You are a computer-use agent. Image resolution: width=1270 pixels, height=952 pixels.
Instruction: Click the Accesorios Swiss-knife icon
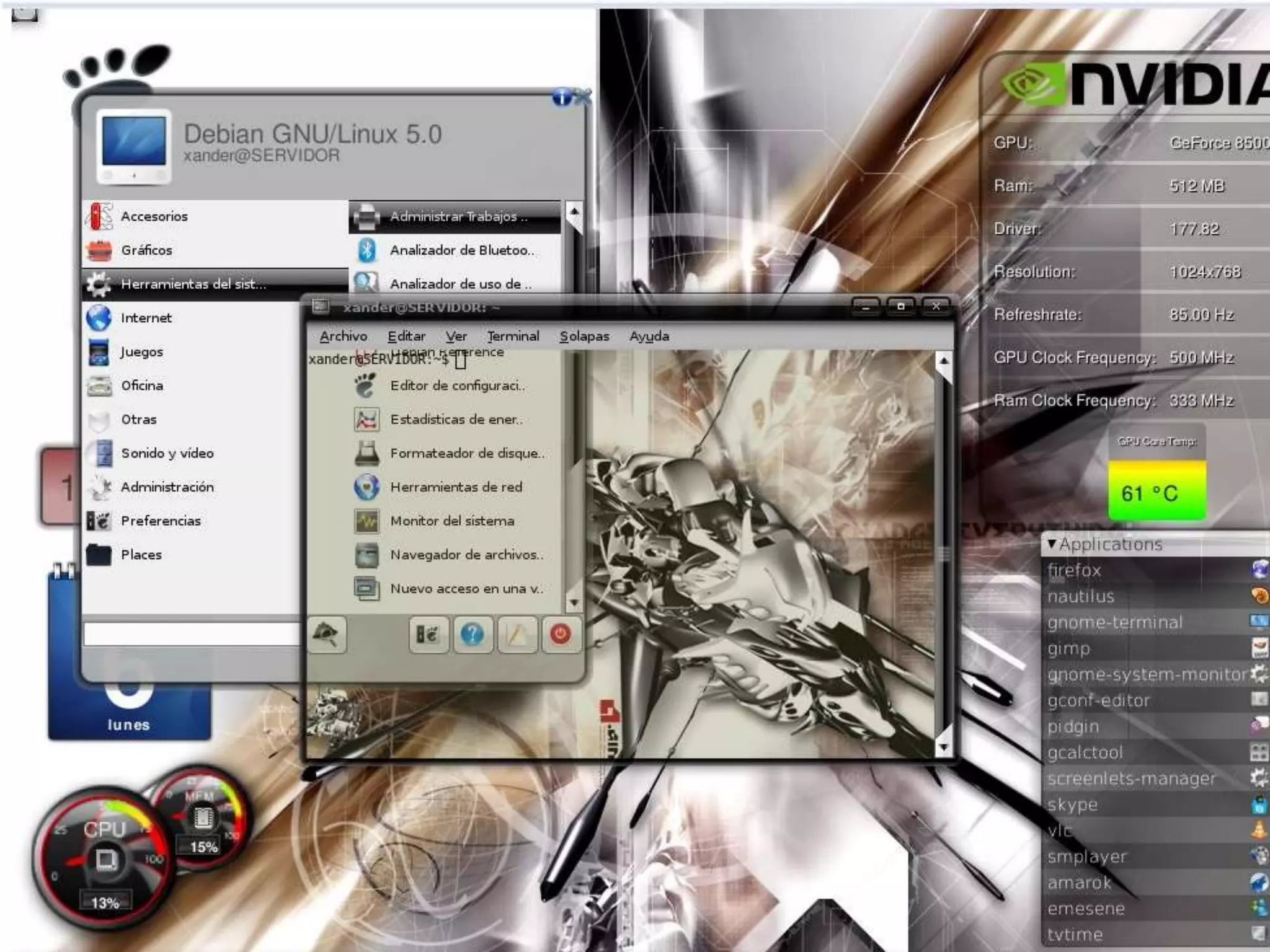[99, 216]
